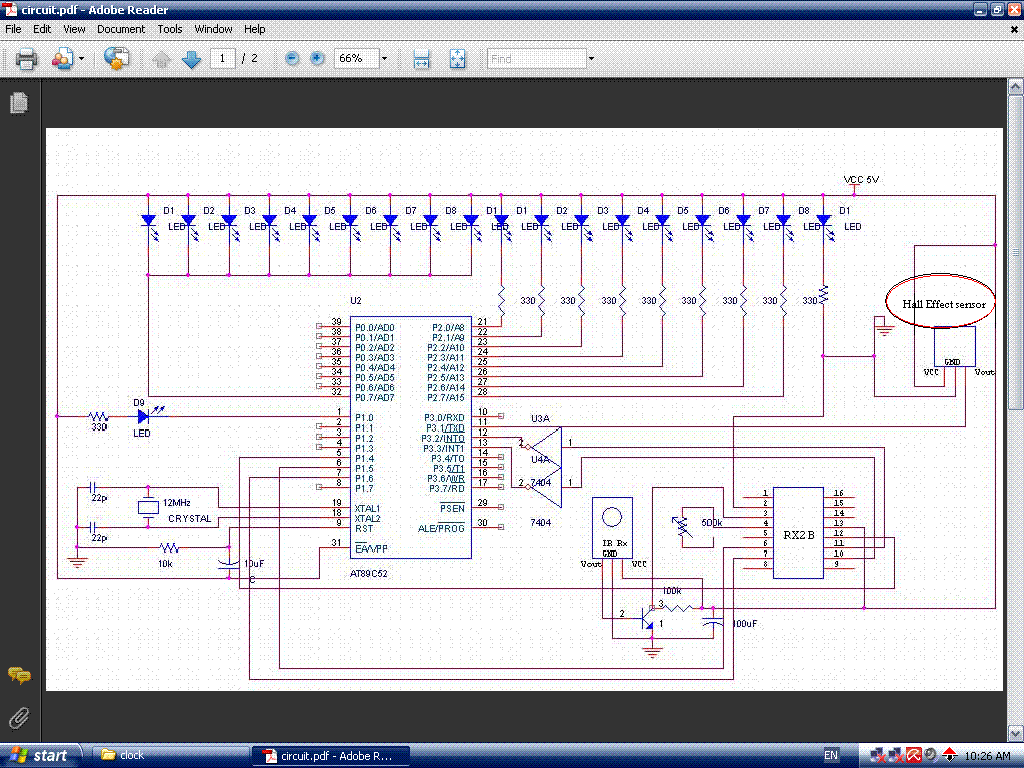Open the Help menu
The image size is (1024, 768).
point(254,29)
